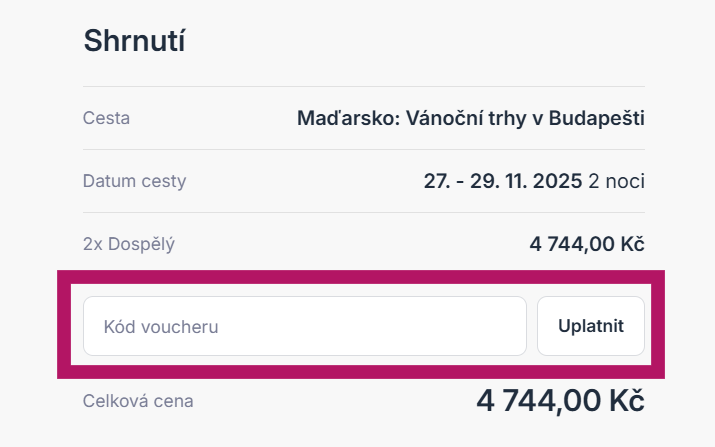Click the Kč currency next to total price
Image resolution: width=715 pixels, height=447 pixels.
pos(625,401)
